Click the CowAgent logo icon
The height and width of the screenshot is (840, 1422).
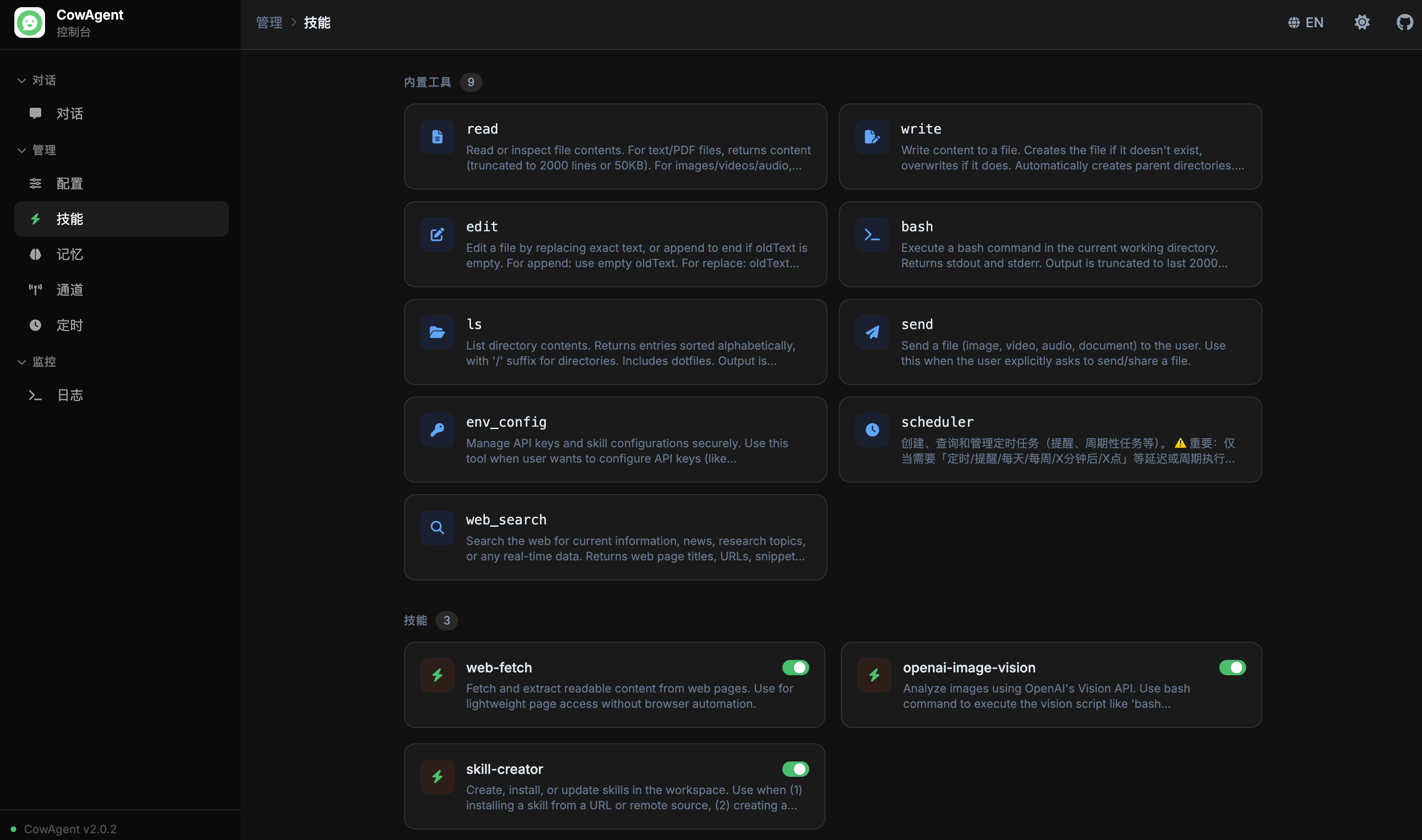29,23
